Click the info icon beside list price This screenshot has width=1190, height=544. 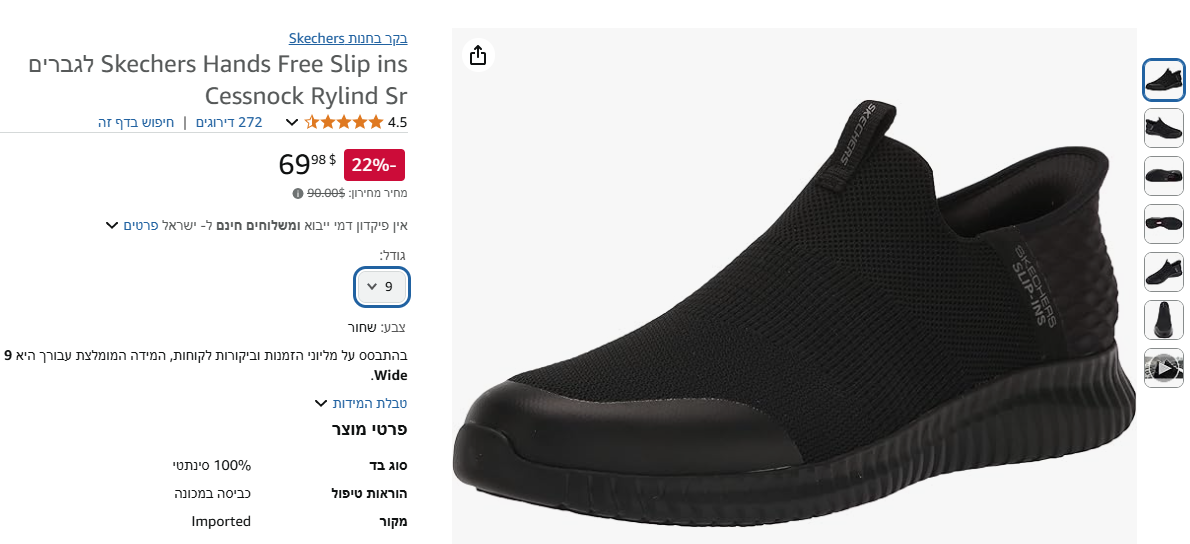pos(298,193)
